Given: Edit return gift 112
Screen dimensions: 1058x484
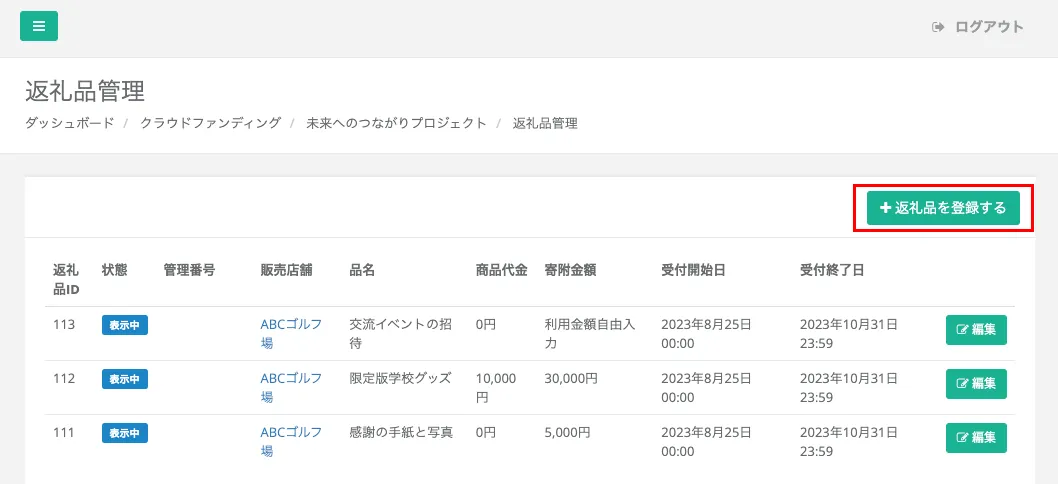Looking at the screenshot, I should (x=976, y=384).
